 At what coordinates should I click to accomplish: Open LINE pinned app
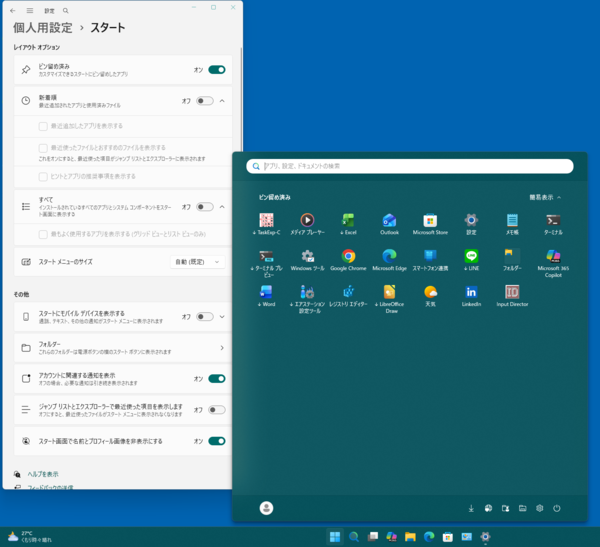pos(471,260)
